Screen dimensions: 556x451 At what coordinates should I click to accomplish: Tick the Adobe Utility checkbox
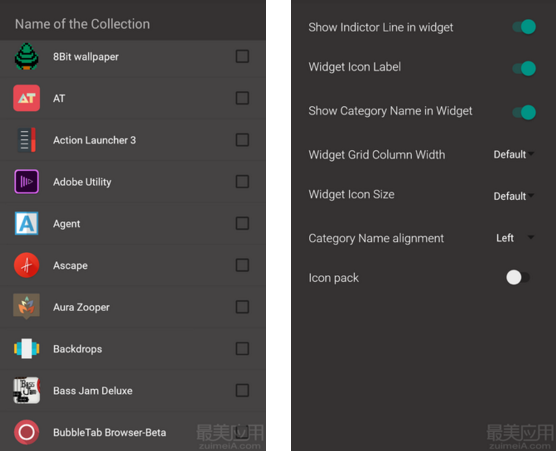242,182
